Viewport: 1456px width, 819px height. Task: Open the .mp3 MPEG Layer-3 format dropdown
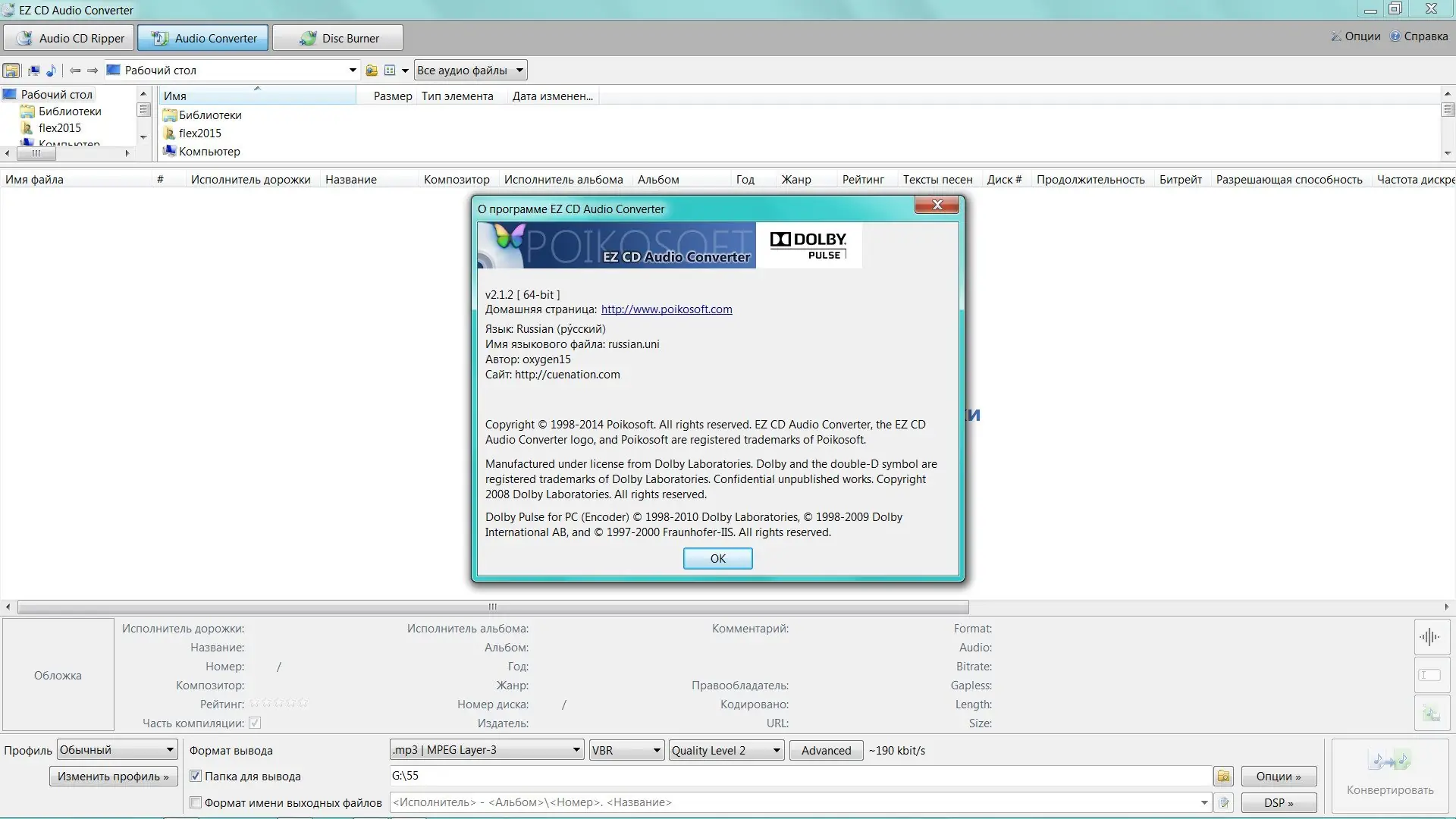coord(487,750)
